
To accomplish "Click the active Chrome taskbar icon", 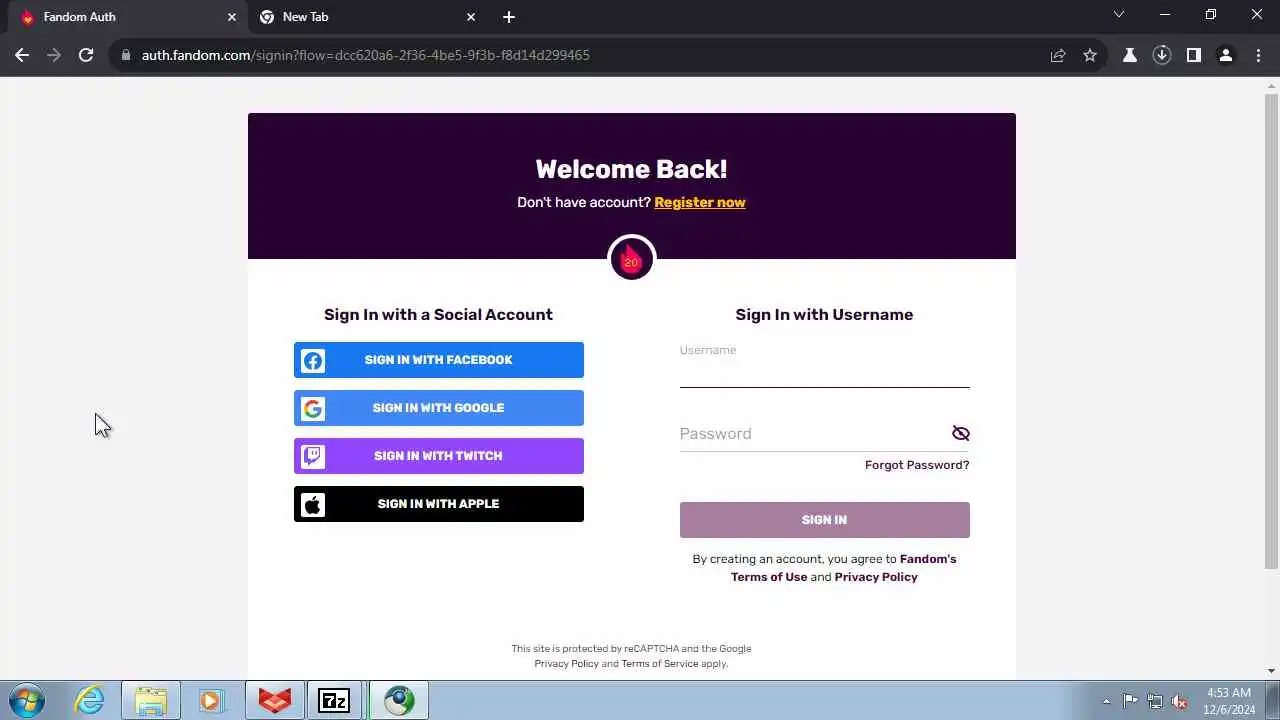I will coord(399,700).
